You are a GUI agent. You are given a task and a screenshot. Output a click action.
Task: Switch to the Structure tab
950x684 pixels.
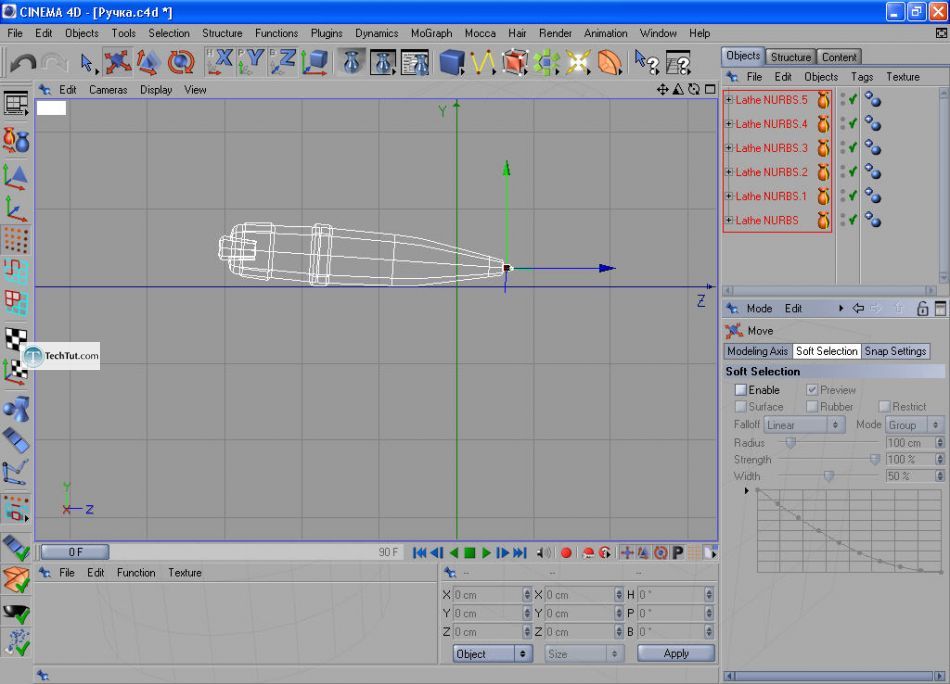(790, 57)
